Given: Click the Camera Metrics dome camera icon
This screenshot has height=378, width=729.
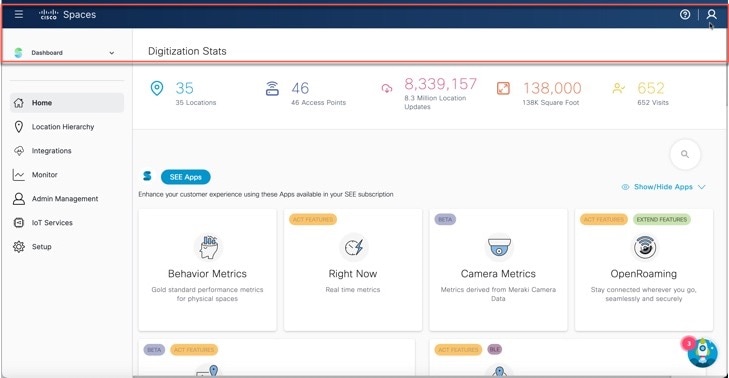Looking at the screenshot, I should pyautogui.click(x=499, y=247).
